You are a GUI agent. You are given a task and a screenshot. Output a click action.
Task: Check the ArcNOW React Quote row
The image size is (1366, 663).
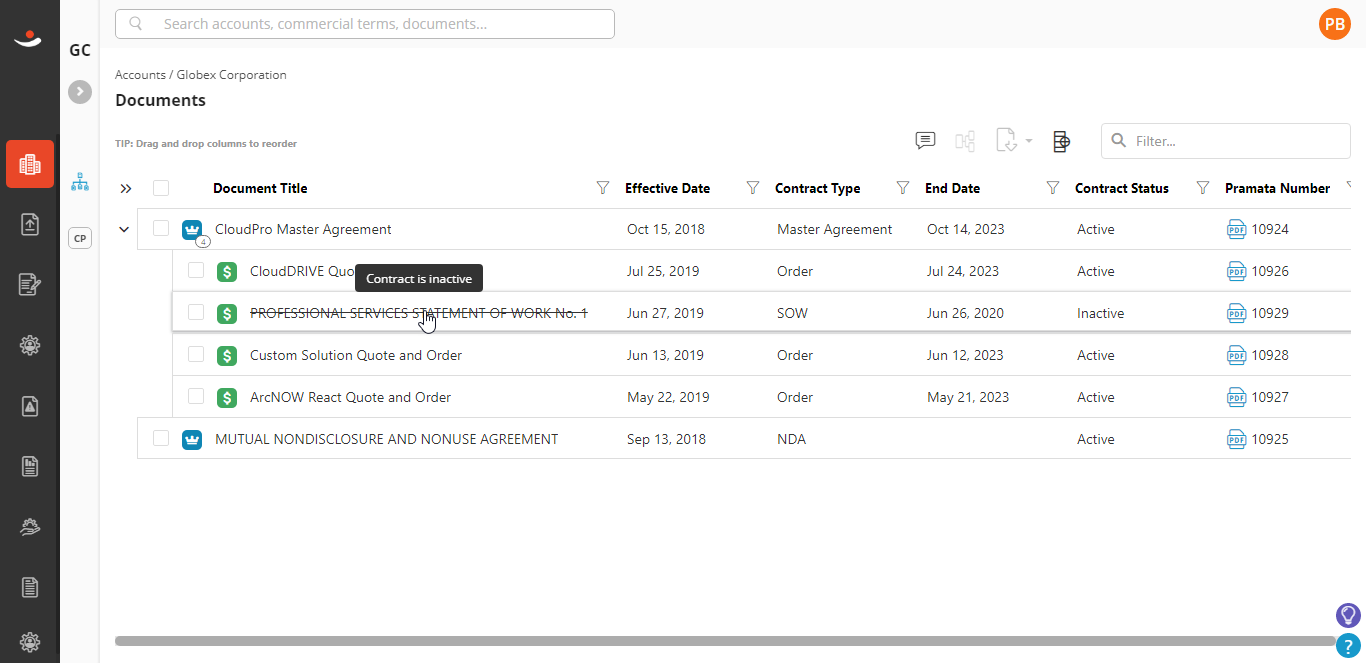pyautogui.click(x=196, y=396)
